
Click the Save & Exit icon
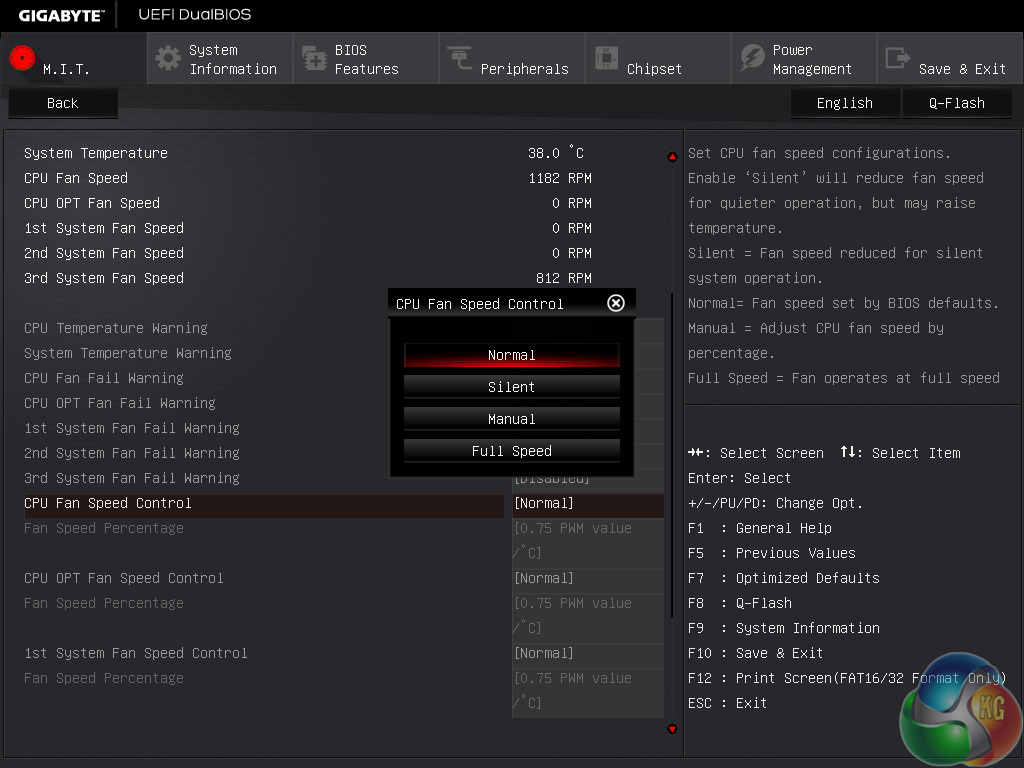click(x=898, y=58)
